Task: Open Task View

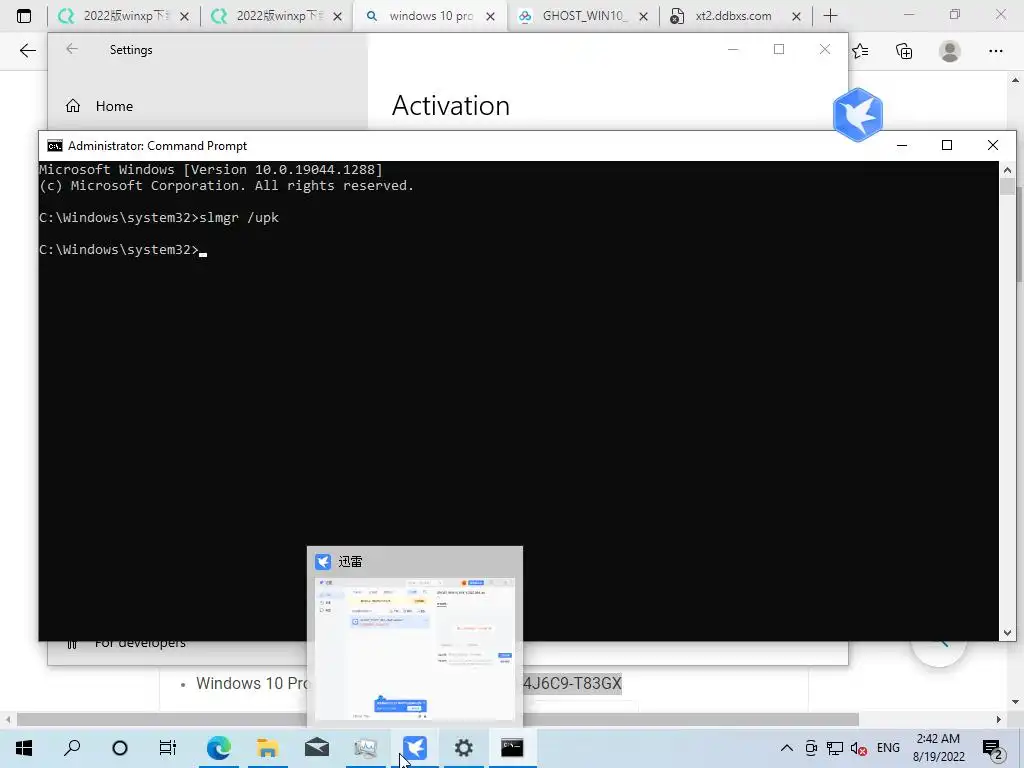Action: click(x=168, y=748)
